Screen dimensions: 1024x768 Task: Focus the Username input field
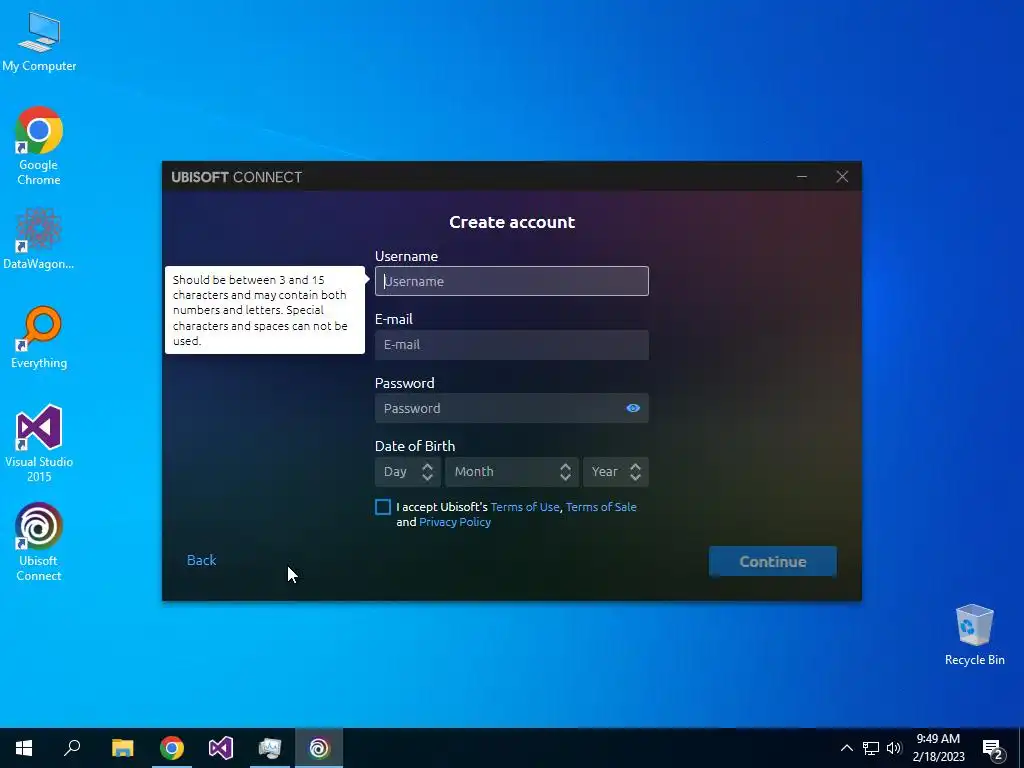511,281
